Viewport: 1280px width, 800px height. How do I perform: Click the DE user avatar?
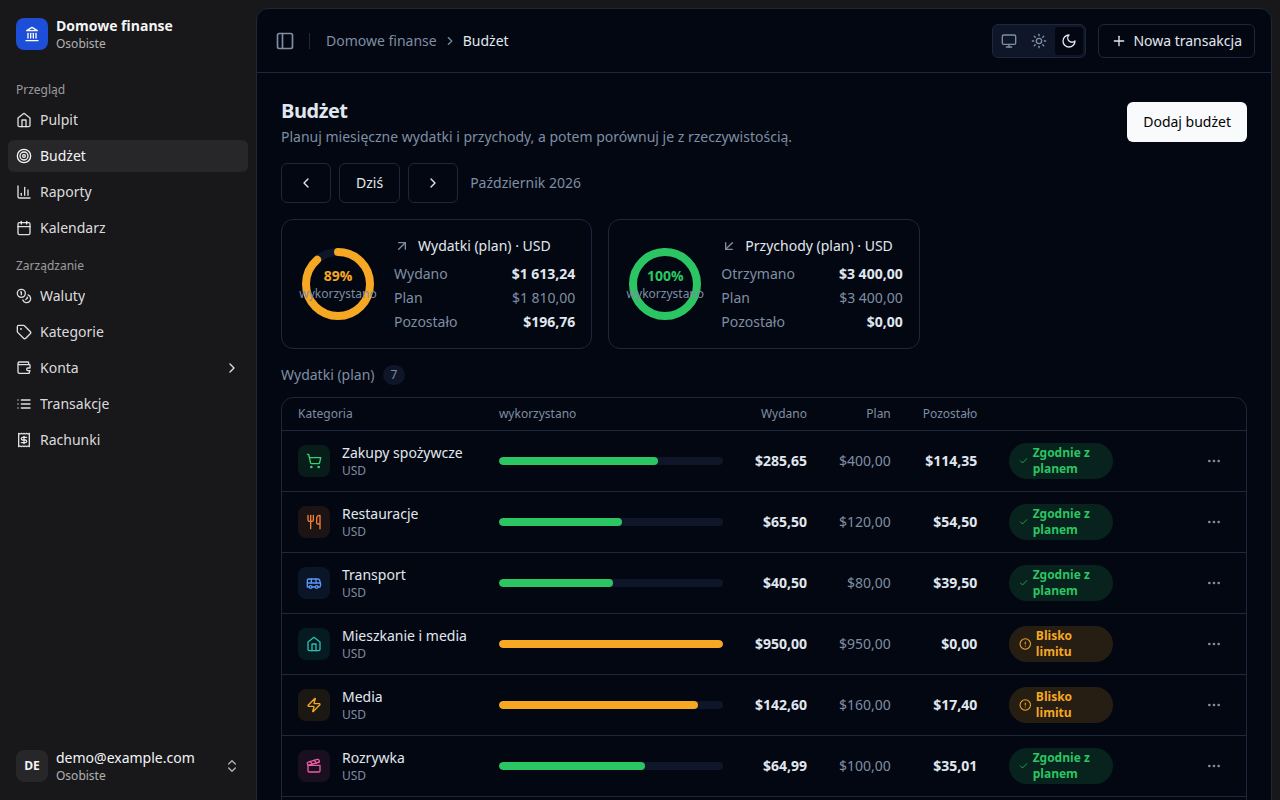tap(32, 766)
